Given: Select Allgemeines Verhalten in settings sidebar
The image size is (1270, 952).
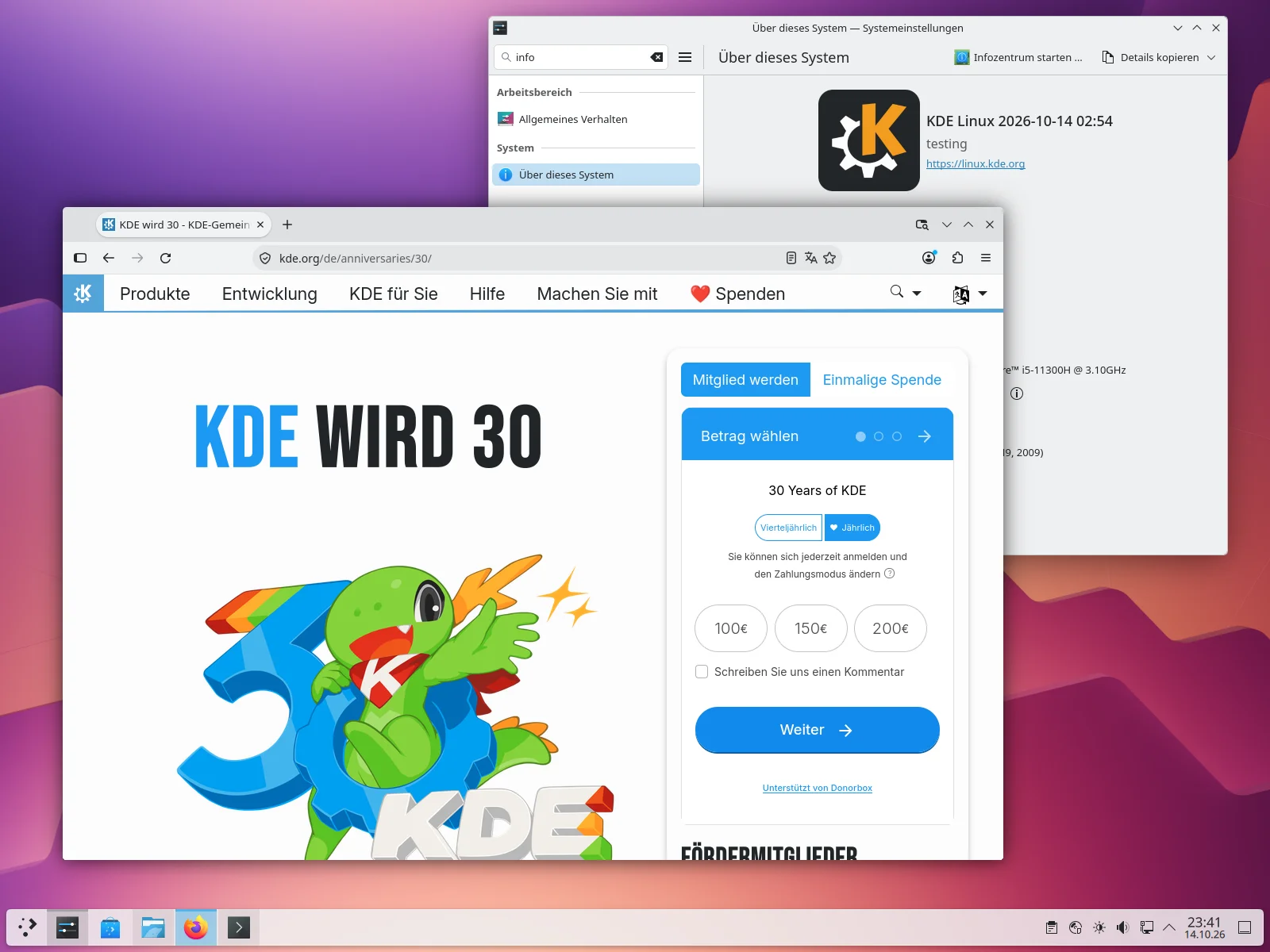Looking at the screenshot, I should (x=596, y=119).
